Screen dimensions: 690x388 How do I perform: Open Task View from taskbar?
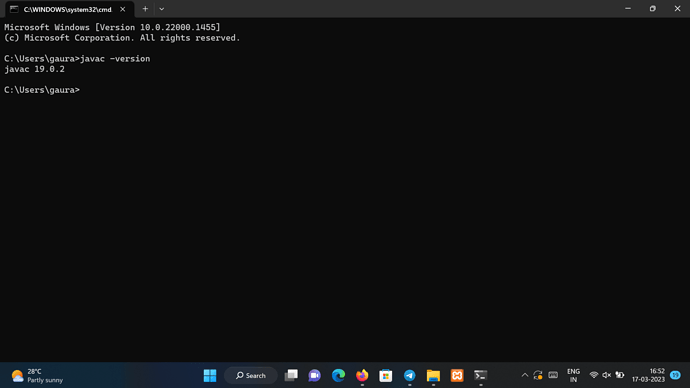tap(291, 375)
